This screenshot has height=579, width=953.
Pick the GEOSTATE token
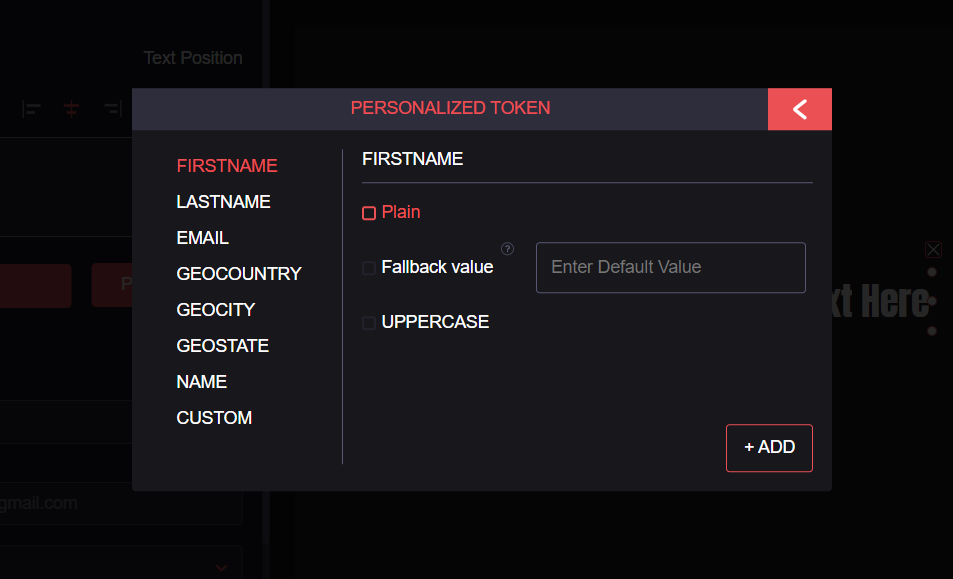coord(222,346)
